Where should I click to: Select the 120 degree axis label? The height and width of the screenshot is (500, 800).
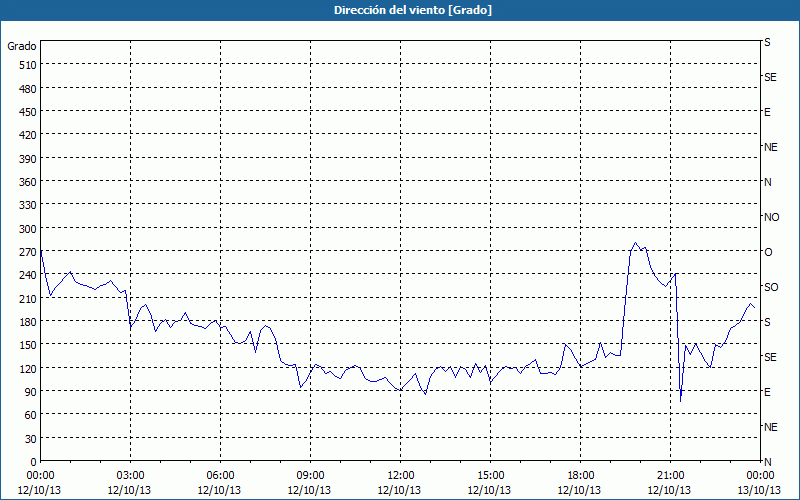tap(28, 368)
